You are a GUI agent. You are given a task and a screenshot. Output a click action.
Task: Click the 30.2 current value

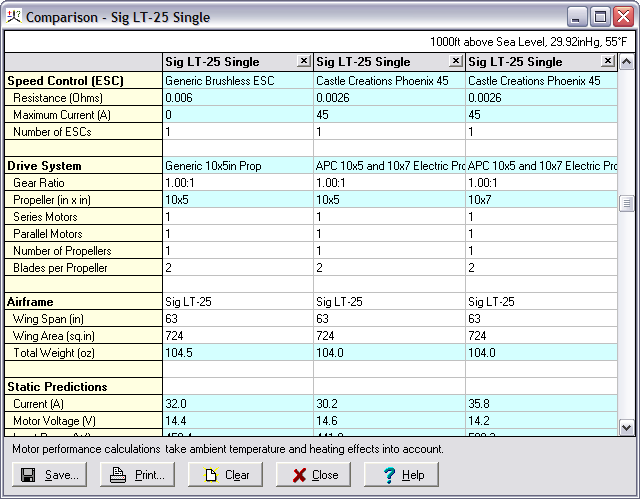click(389, 404)
